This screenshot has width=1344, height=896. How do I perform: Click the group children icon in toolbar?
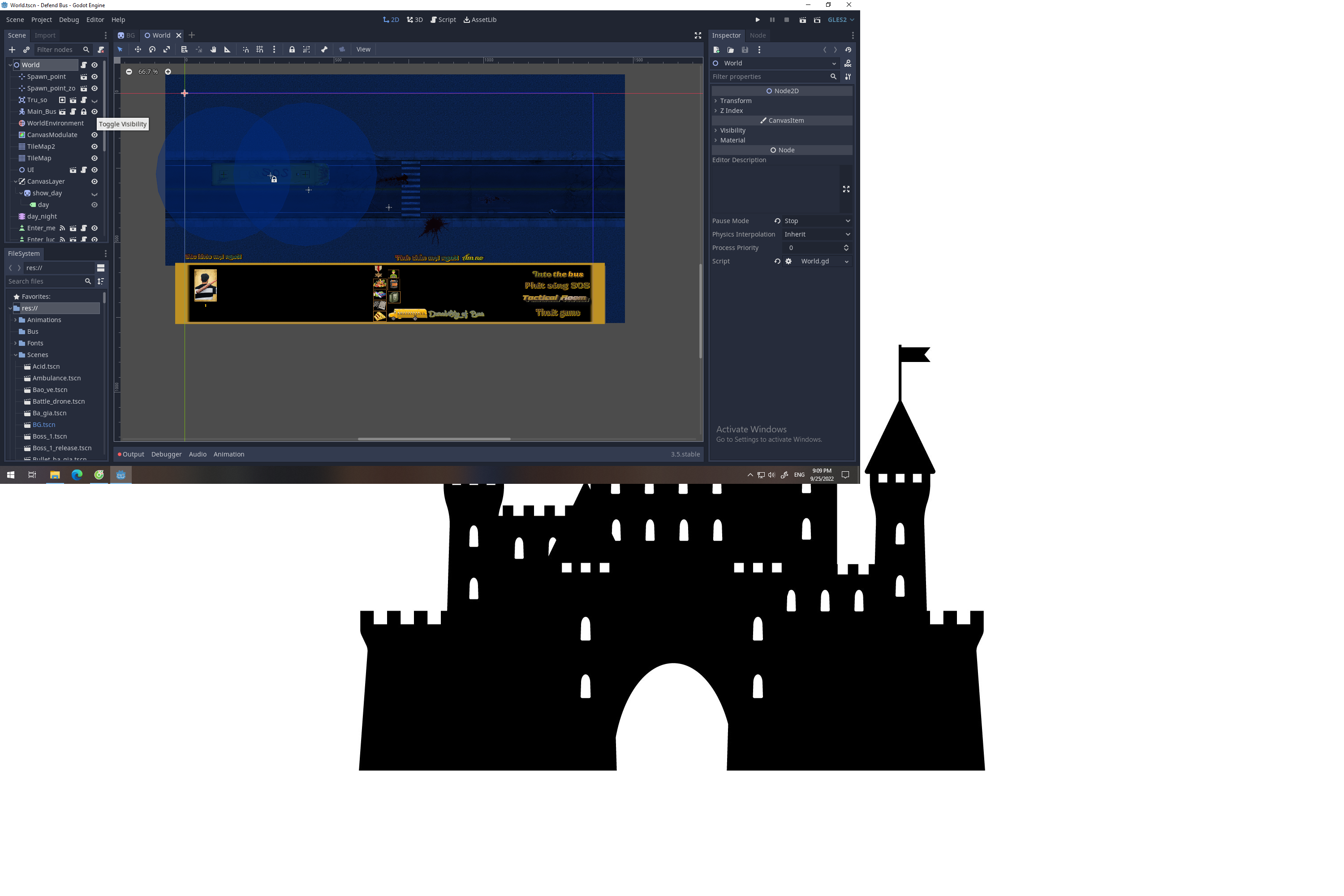(306, 49)
